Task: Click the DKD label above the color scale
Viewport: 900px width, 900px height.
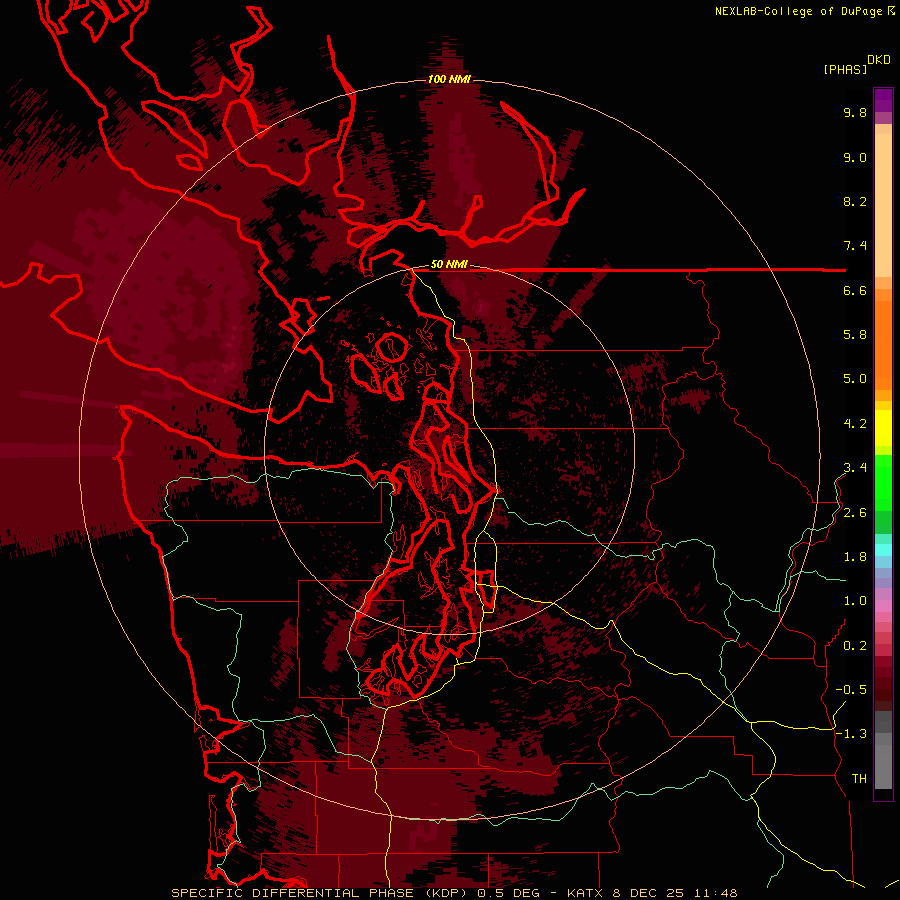Action: coord(879,60)
